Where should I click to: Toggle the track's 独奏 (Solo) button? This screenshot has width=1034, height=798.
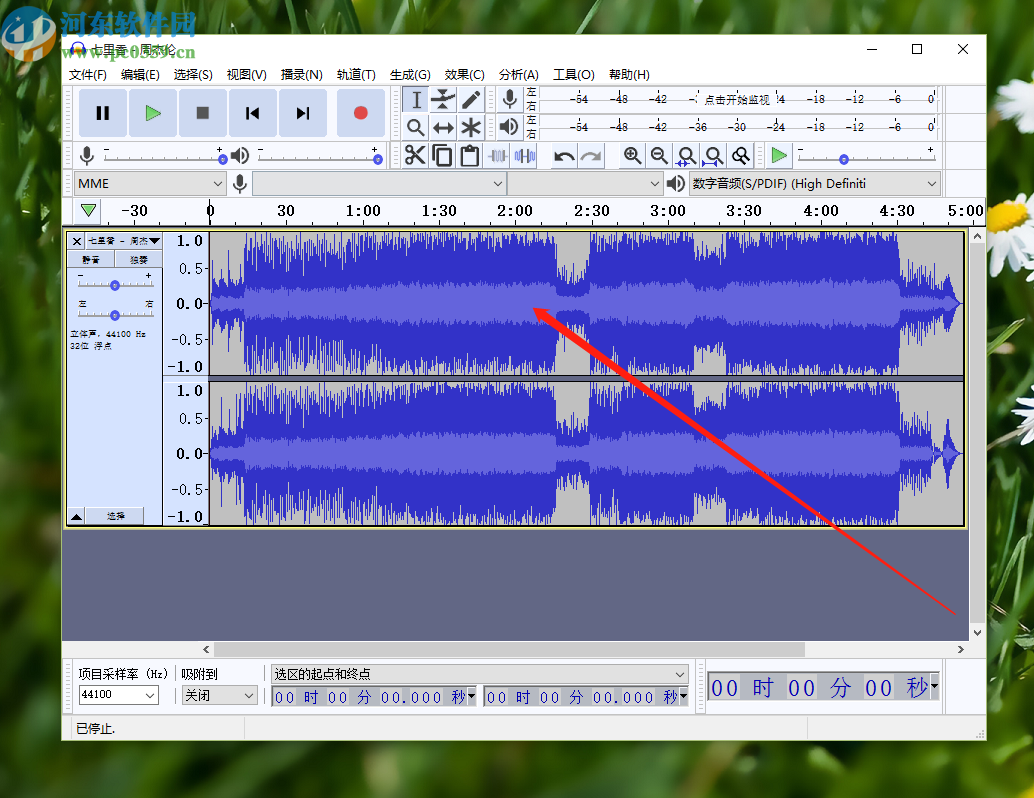coord(138,259)
